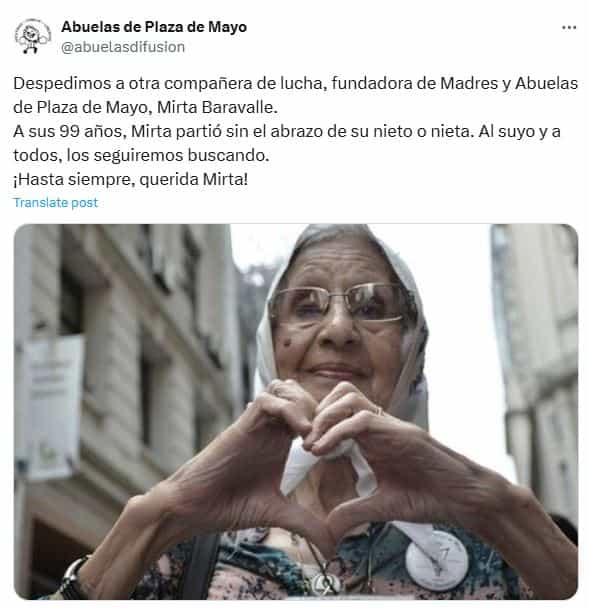
Task: Visit the @abuelasdifusion handle
Action: tap(123, 47)
